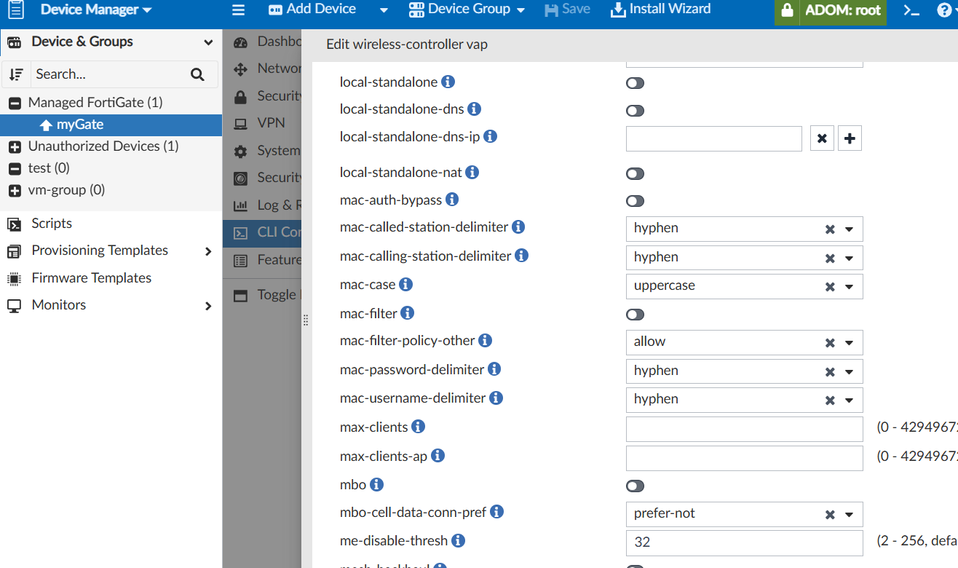Click the plus icon for local-standalone-dns-ip

pyautogui.click(x=849, y=139)
